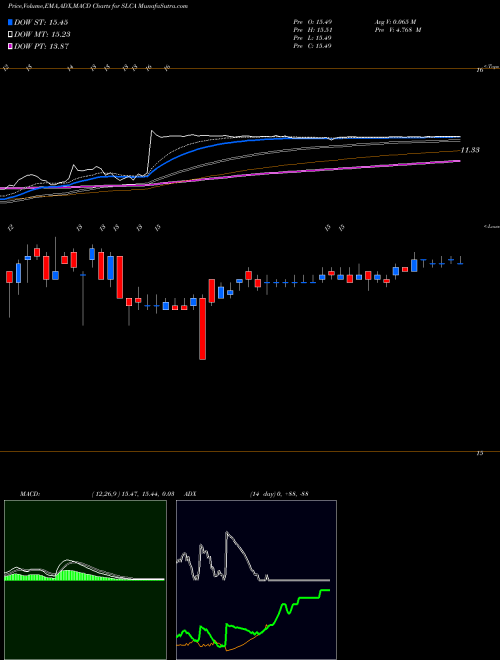Select the 'DOW MT: 15.23' label
Viewport: 500px width, 660px height.
point(42,35)
